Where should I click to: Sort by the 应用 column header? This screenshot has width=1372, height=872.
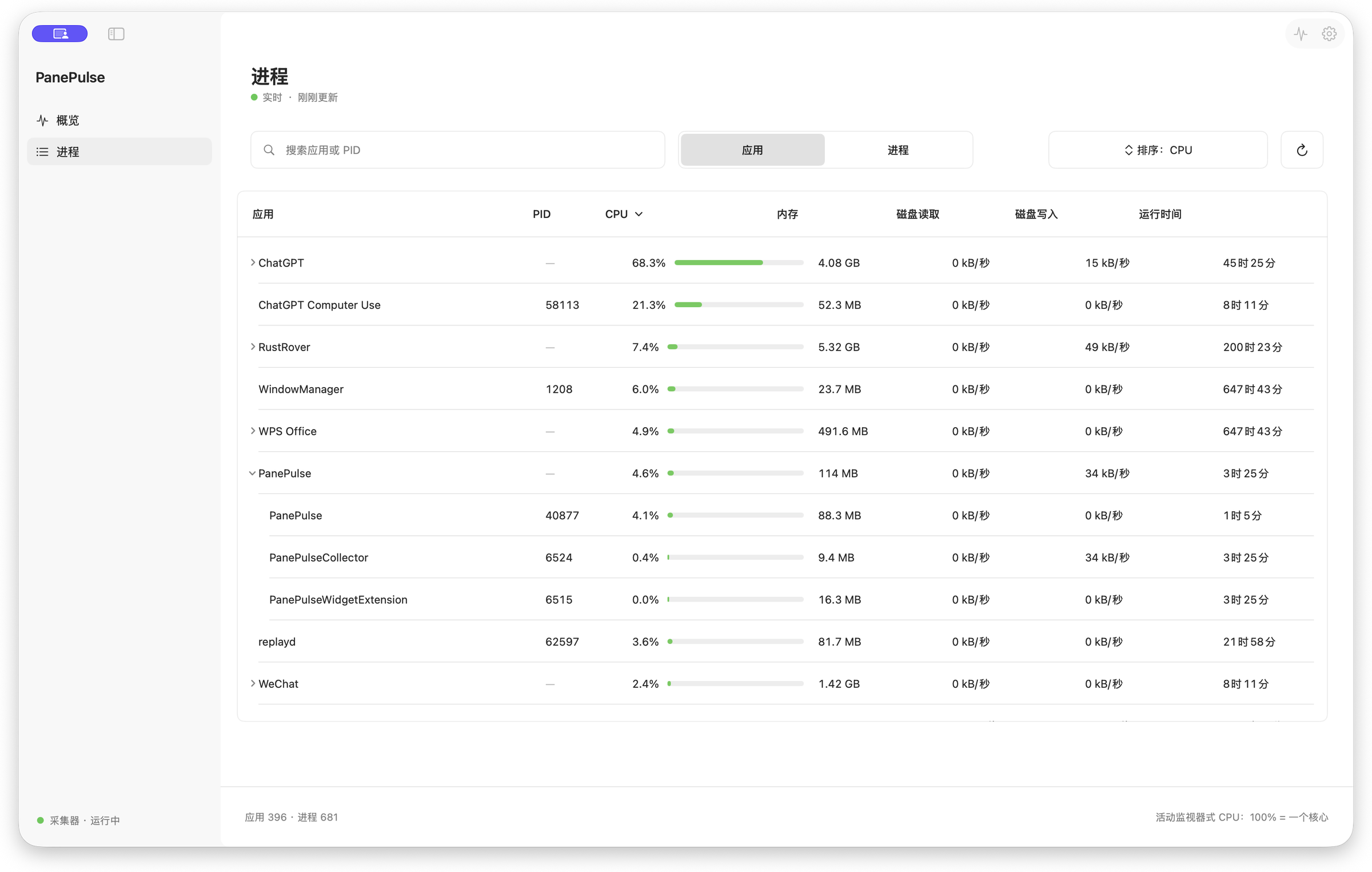click(x=263, y=214)
